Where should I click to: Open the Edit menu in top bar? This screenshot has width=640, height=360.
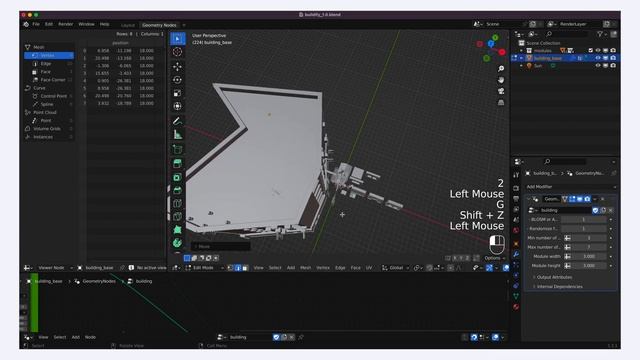(x=49, y=24)
